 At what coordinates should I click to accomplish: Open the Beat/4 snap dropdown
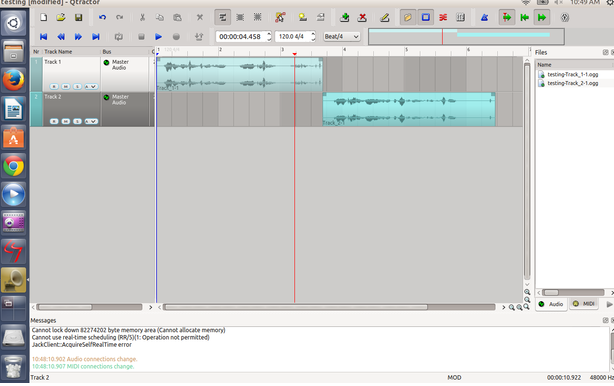(341, 36)
